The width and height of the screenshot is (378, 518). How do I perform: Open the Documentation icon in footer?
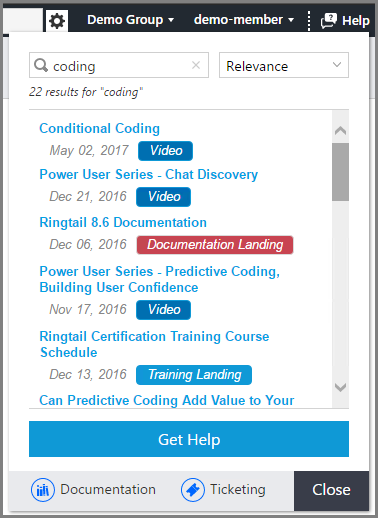[x=43, y=490]
